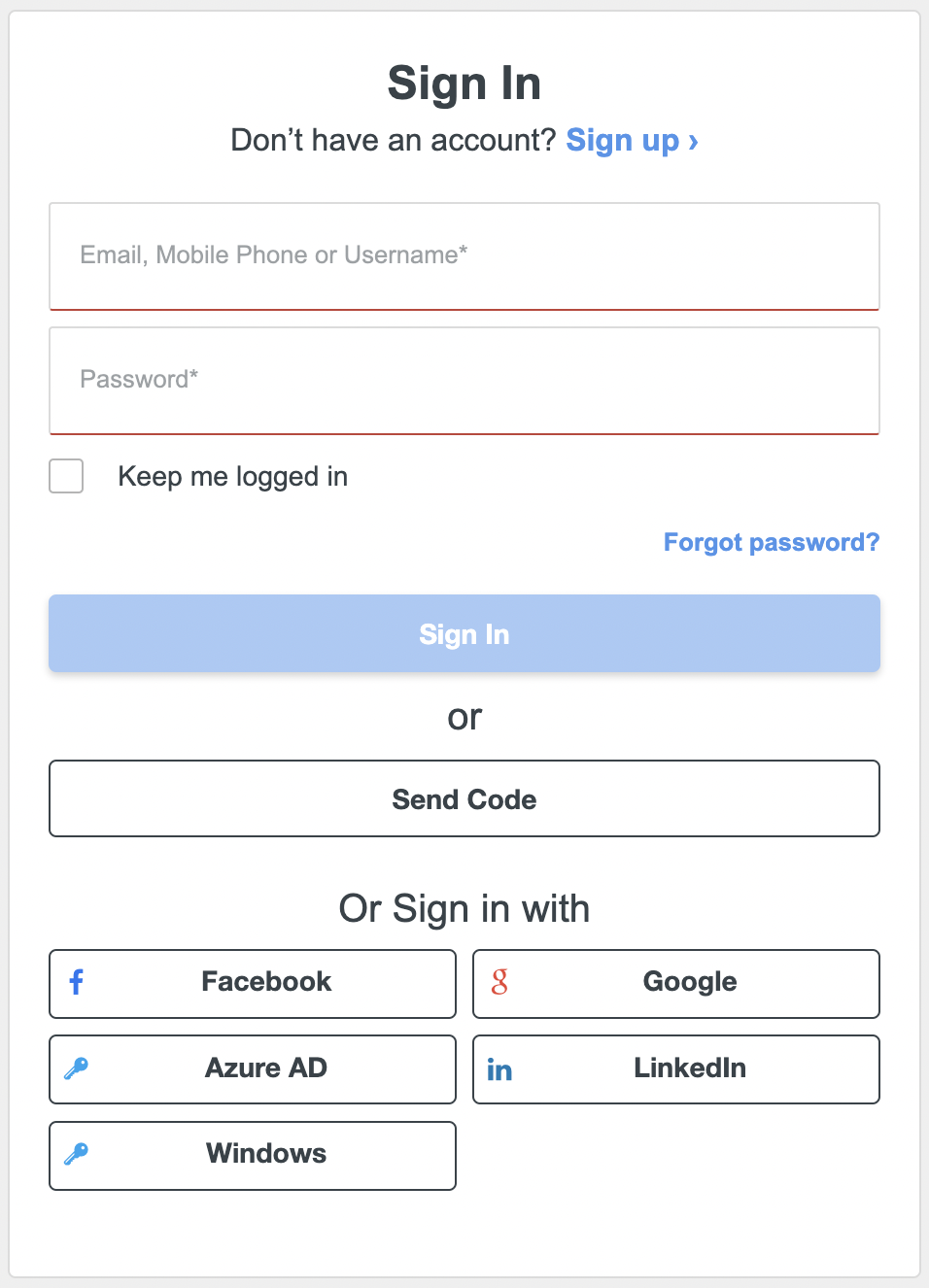
Task: Choose LinkedIn sign-in option
Action: tap(676, 1069)
